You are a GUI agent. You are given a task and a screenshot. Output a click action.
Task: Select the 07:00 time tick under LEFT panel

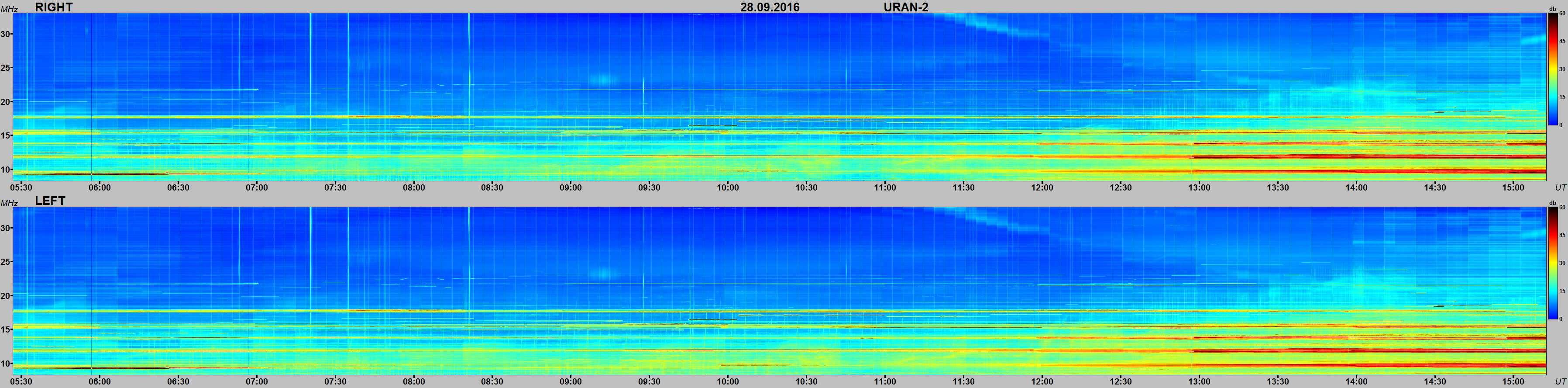(x=257, y=381)
